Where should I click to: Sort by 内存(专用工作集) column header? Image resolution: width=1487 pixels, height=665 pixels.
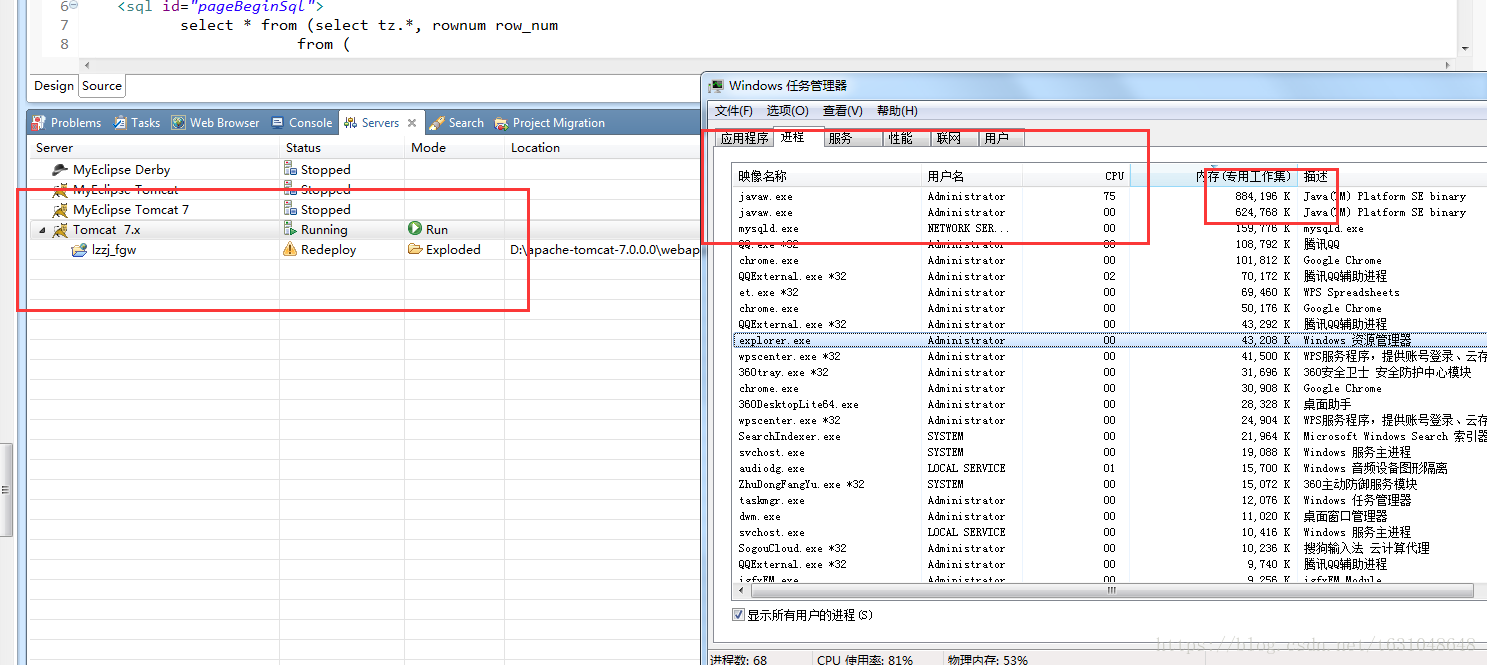coord(1214,176)
